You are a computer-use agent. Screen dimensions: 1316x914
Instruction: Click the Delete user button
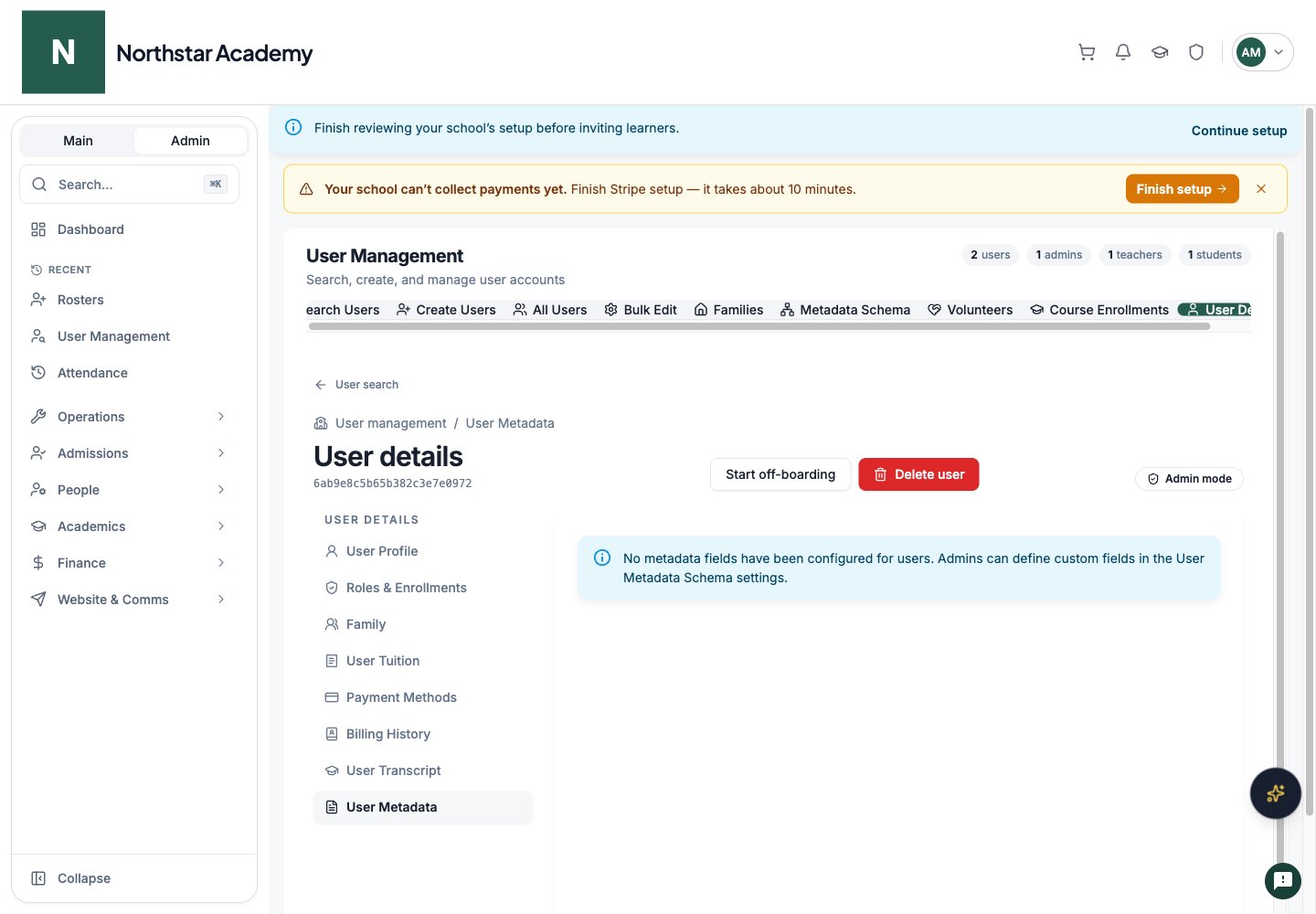[918, 474]
